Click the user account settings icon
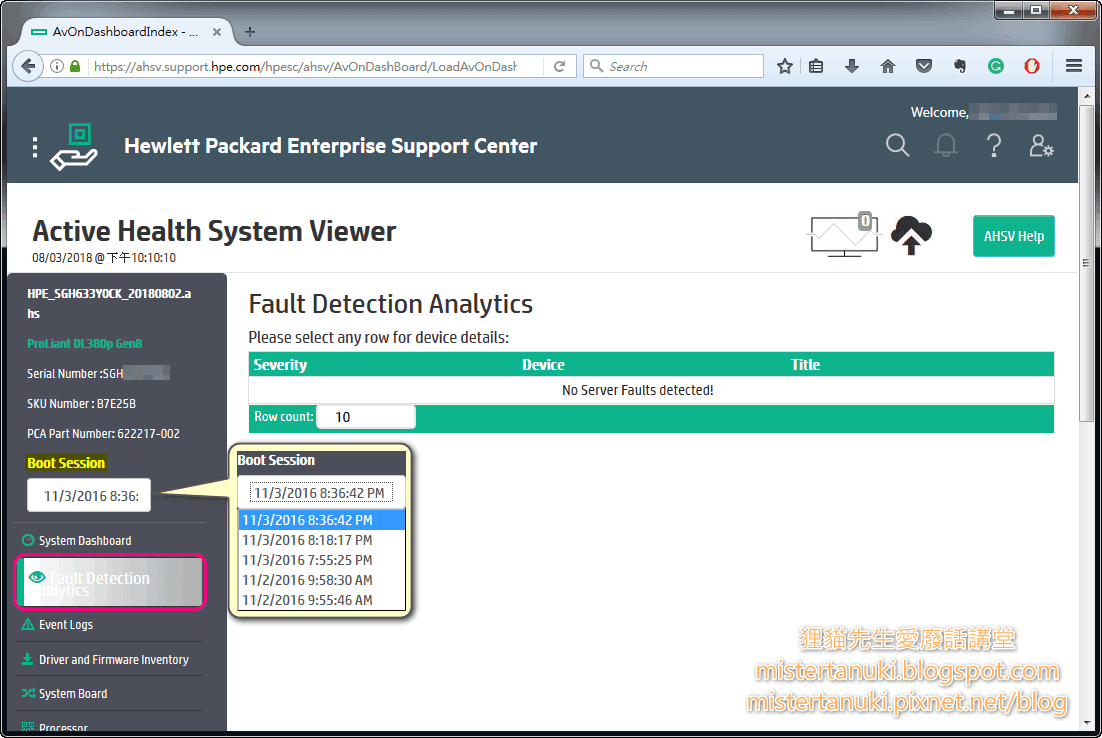 coord(1041,145)
